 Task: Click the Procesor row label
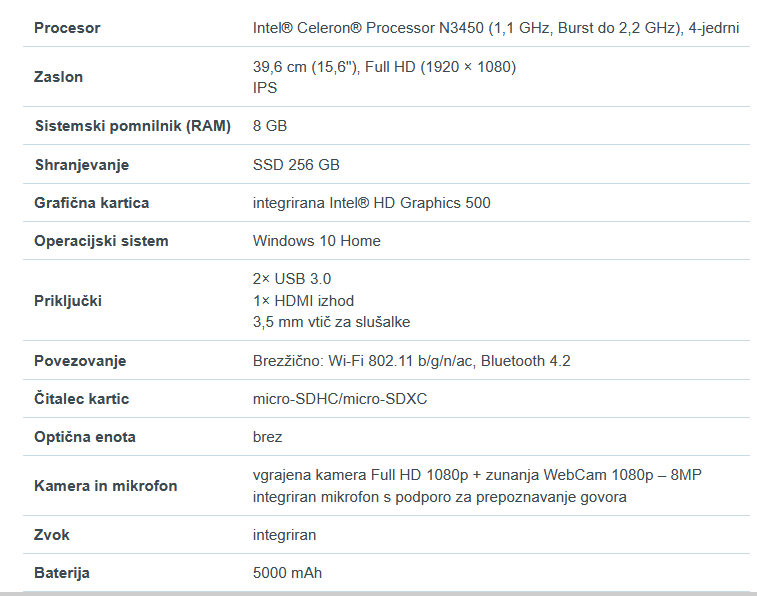pos(67,28)
